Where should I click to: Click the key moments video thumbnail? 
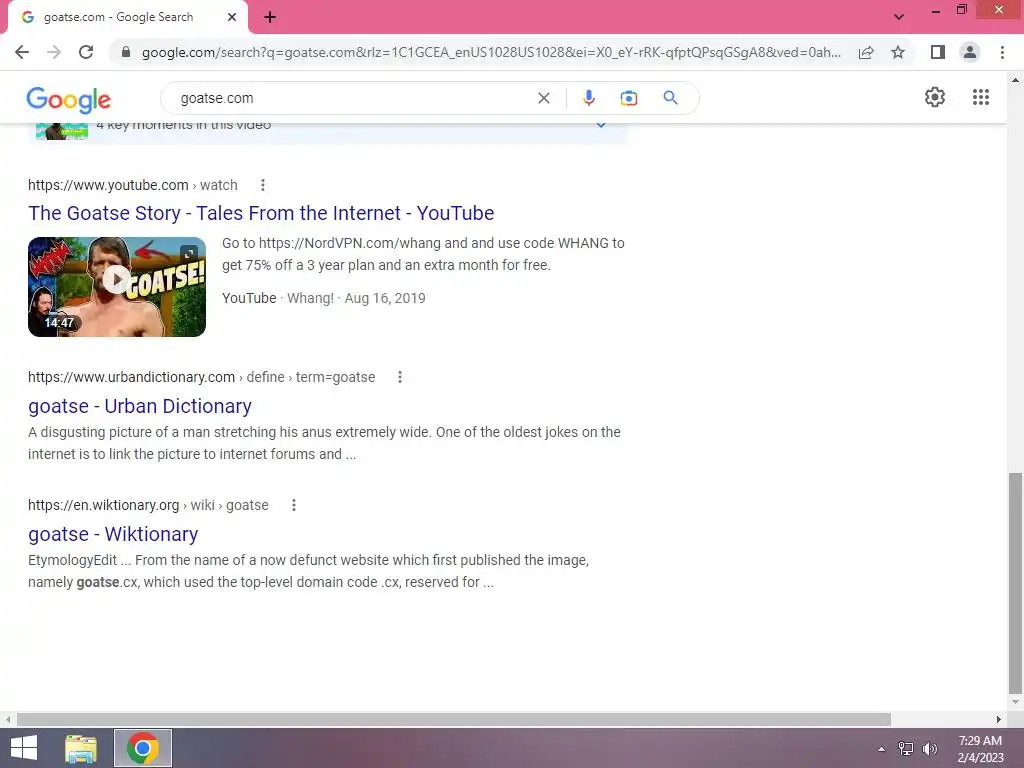[62, 131]
